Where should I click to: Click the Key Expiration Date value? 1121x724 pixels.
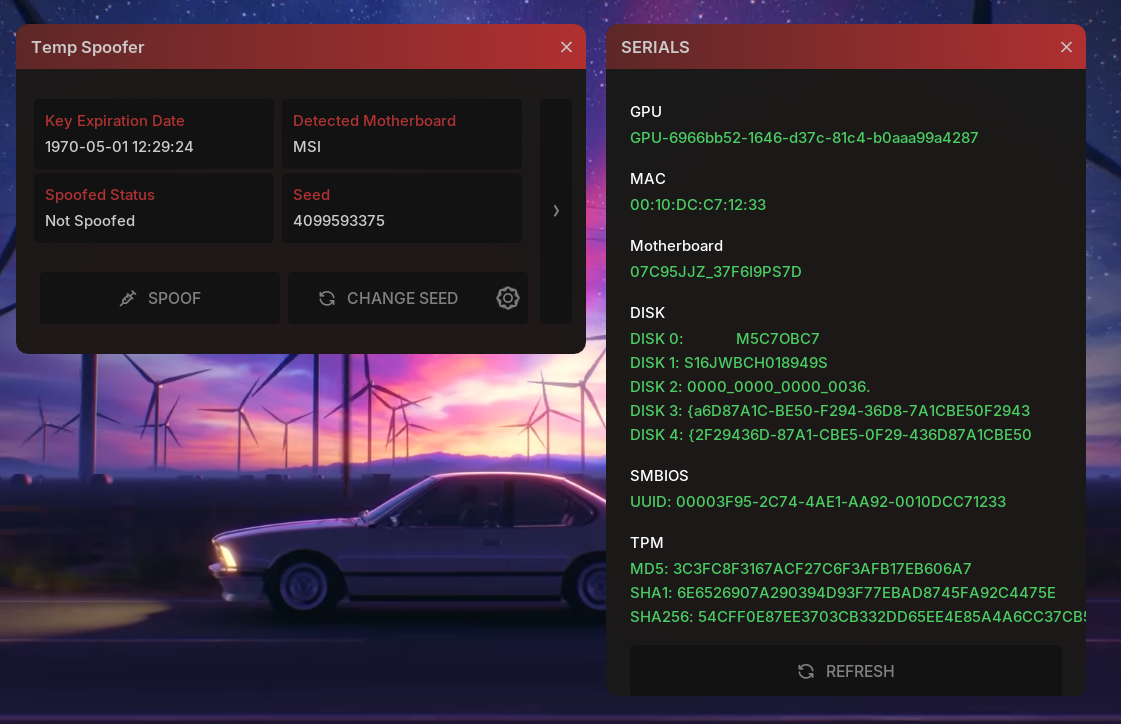pos(119,147)
